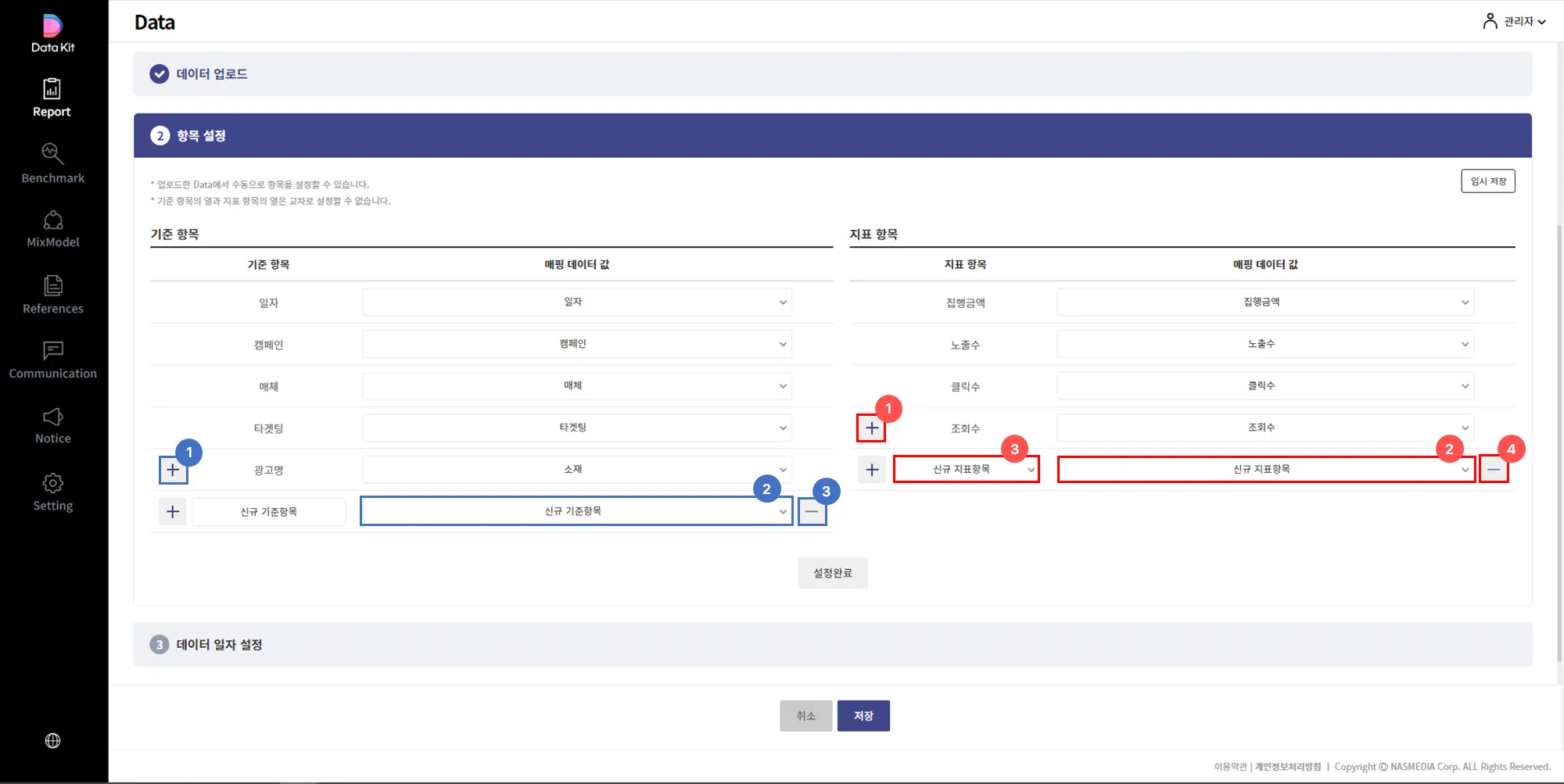
Task: Open the 개인정보처리방침 footer link
Action: click(x=1288, y=767)
